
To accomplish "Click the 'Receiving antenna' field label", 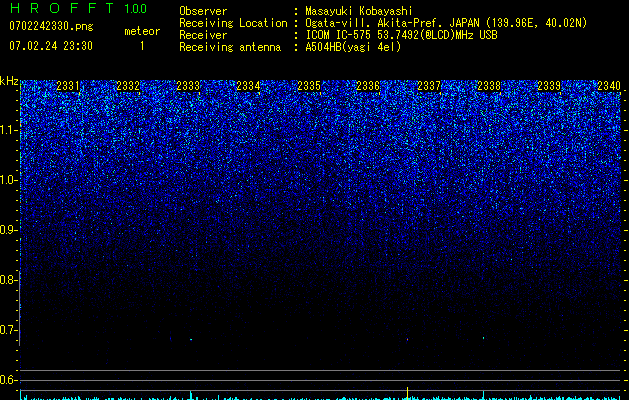I will [230, 47].
